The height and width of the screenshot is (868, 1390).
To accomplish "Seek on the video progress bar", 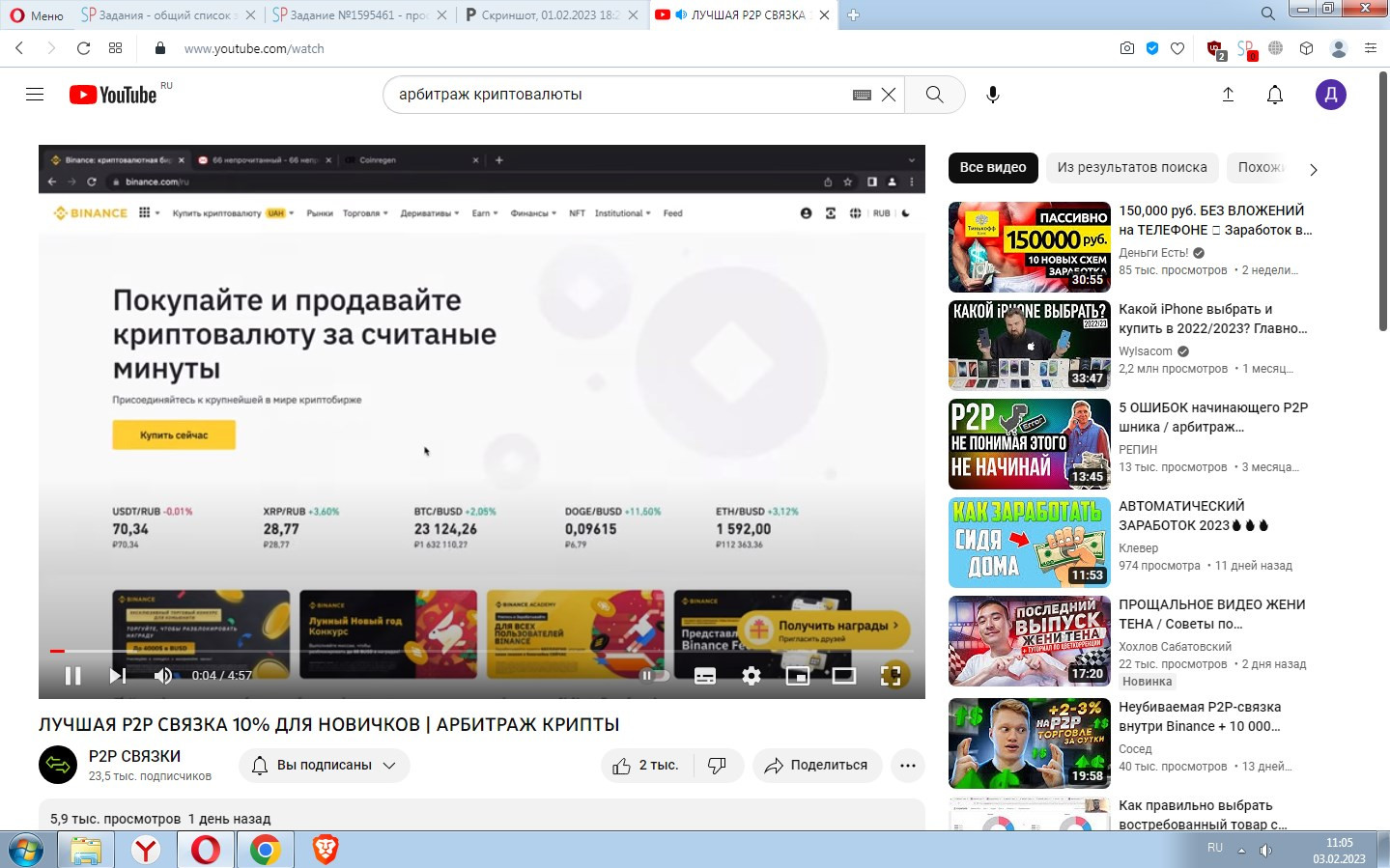I will pos(481,651).
